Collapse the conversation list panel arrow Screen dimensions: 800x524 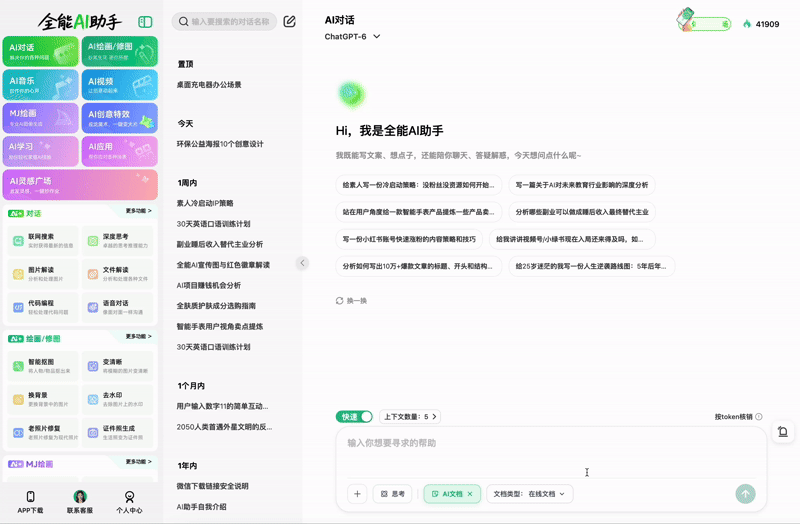[302, 263]
